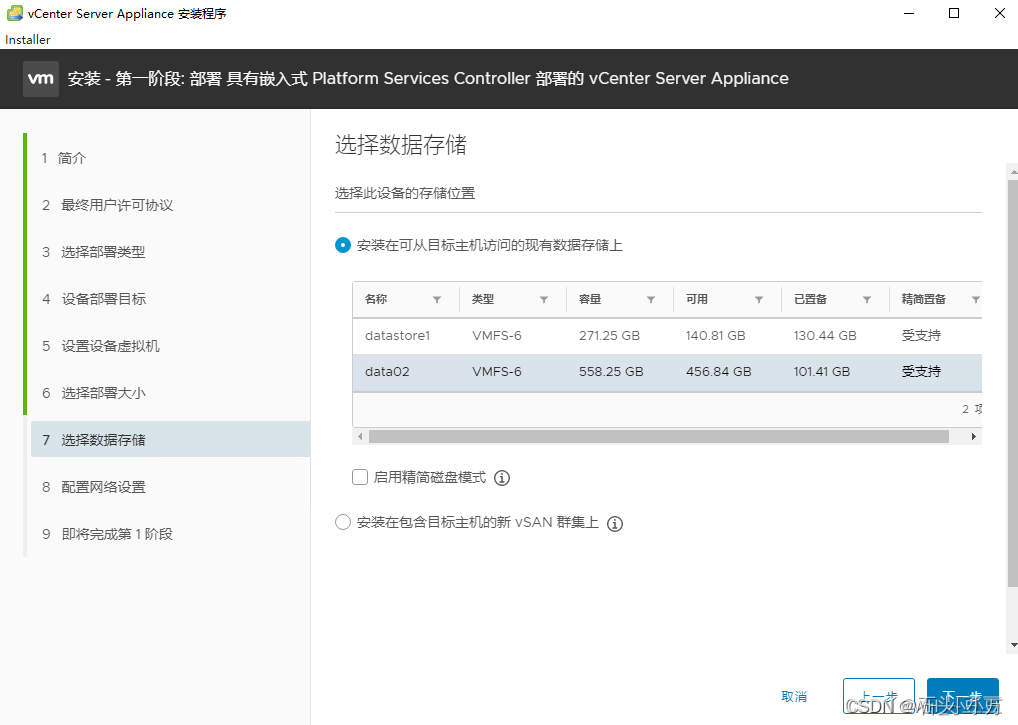Open filter icon on 已置备 column
This screenshot has height=725, width=1018.
[x=867, y=300]
